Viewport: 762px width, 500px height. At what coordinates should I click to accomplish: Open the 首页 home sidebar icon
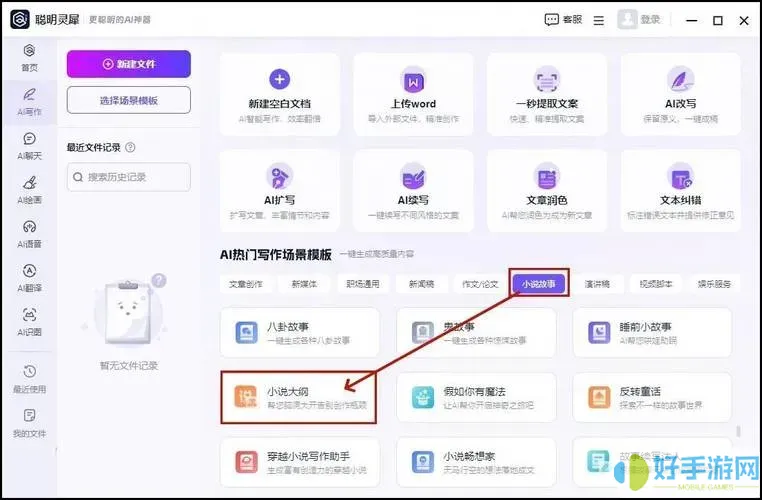click(x=29, y=51)
